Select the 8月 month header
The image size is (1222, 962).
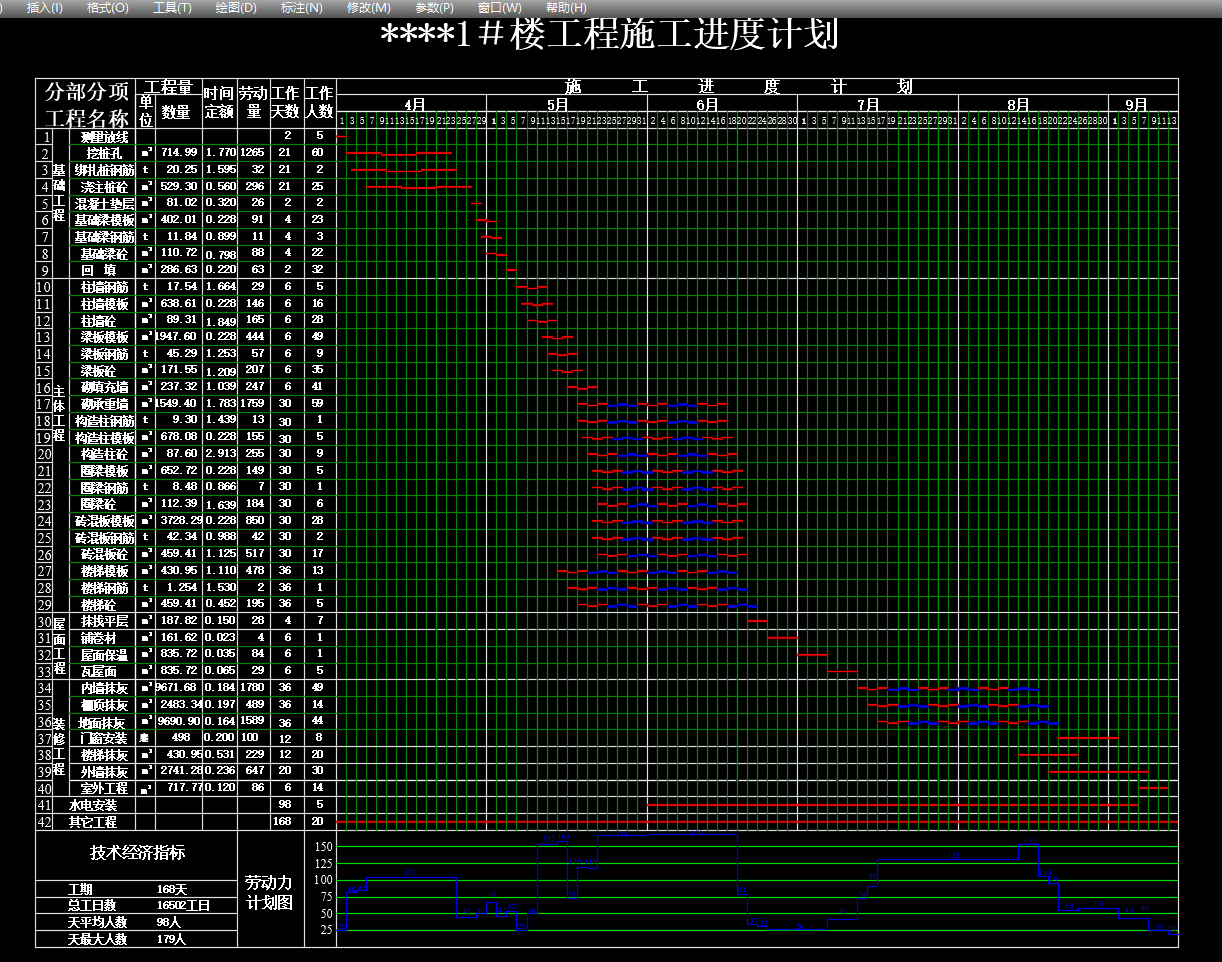click(x=1018, y=104)
